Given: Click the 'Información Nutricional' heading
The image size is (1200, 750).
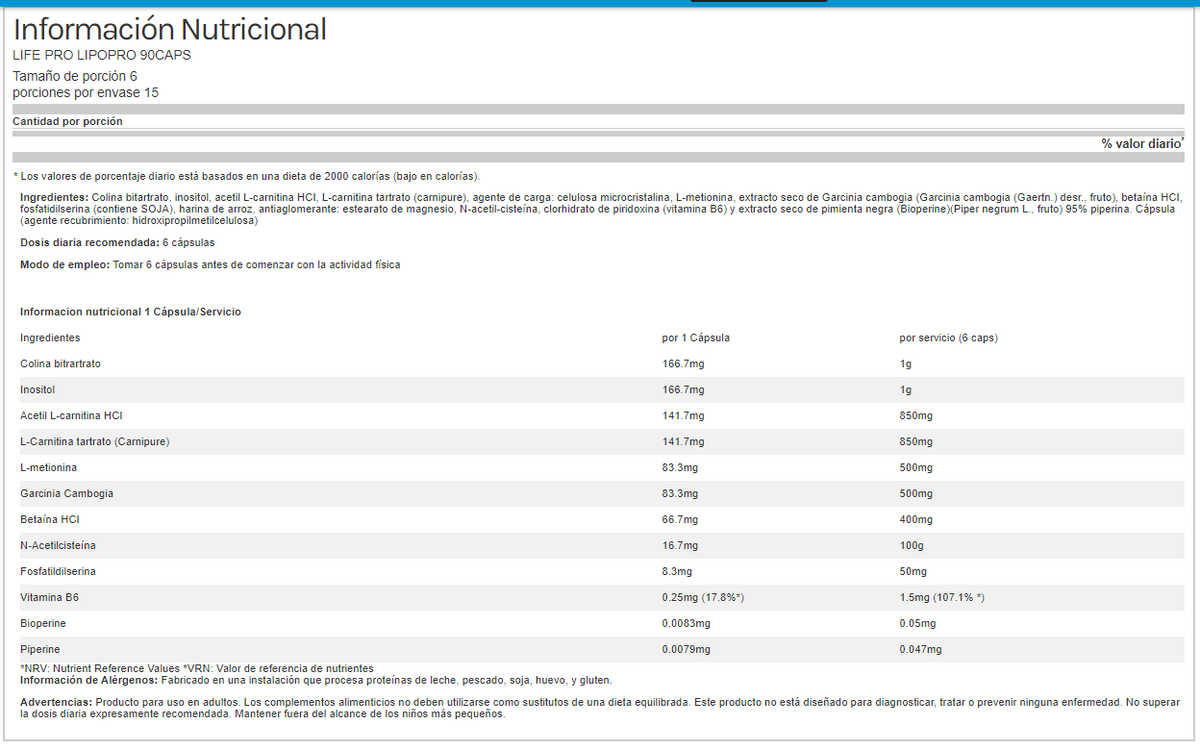Looking at the screenshot, I should tap(170, 30).
